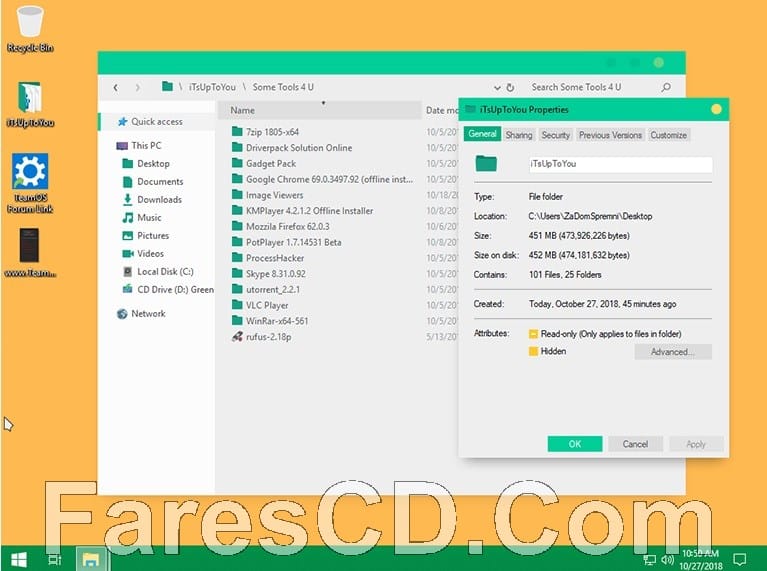Click the network tray icon
This screenshot has height=571, width=767.
649,560
